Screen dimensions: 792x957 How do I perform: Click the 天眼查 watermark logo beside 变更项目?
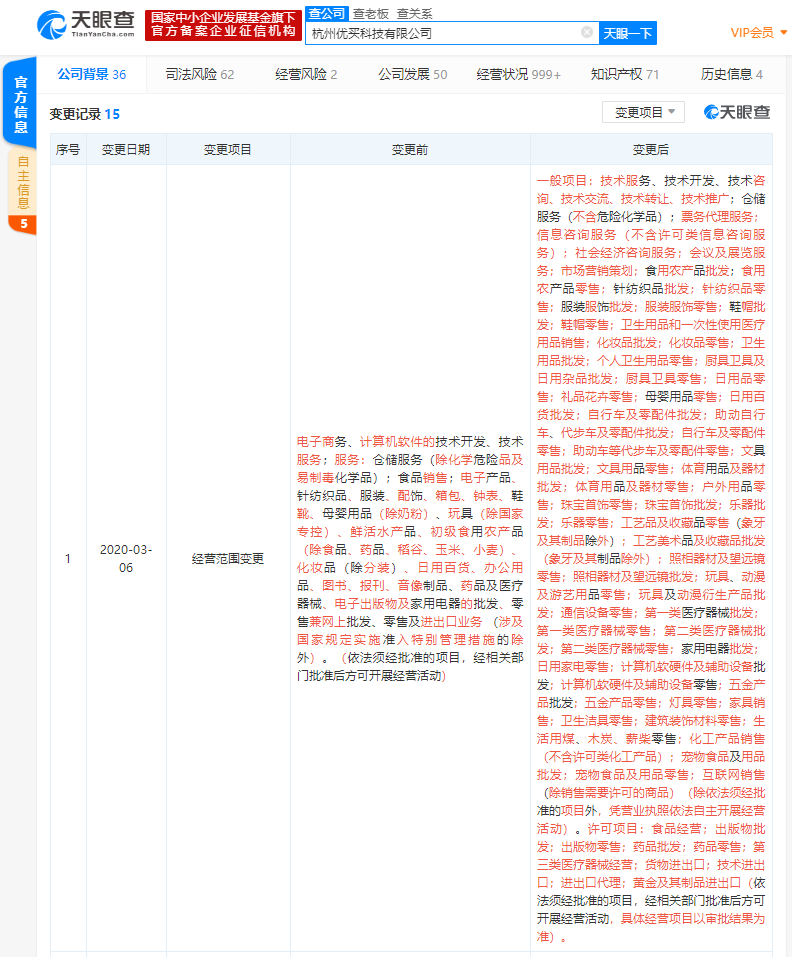(x=737, y=112)
